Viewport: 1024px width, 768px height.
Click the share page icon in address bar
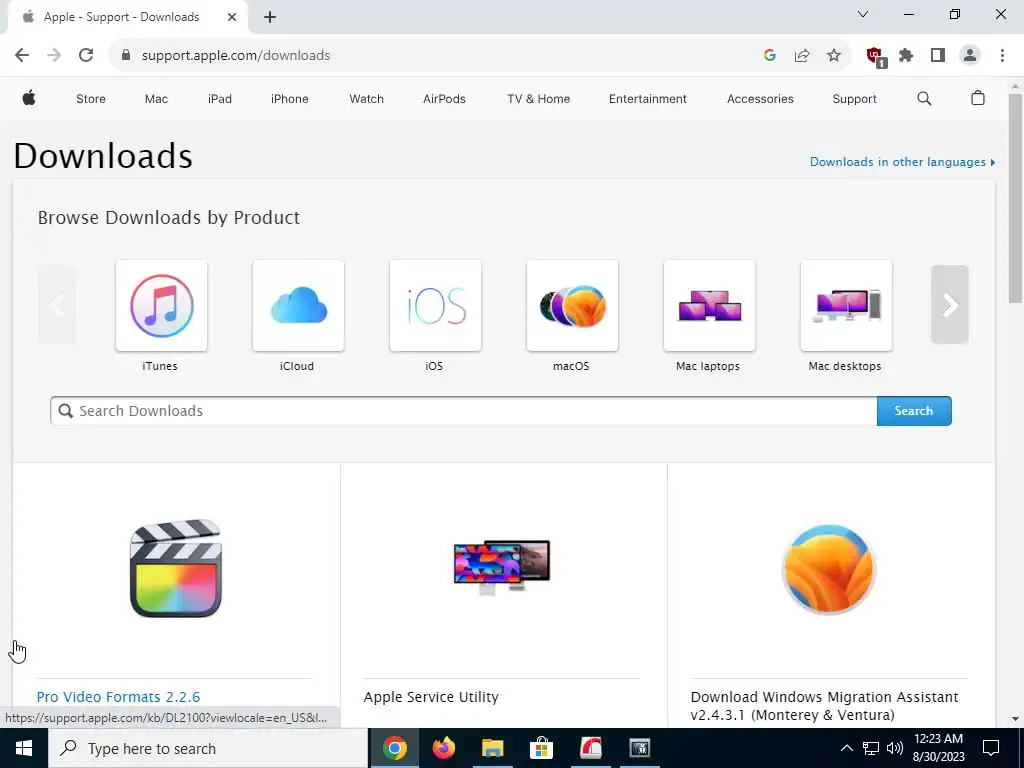coord(802,56)
